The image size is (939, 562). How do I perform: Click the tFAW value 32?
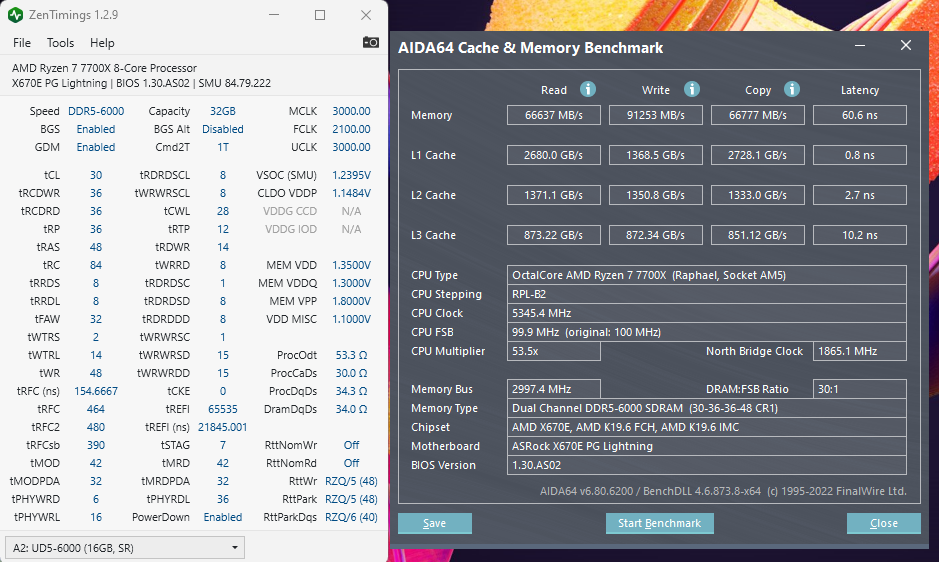click(96, 319)
